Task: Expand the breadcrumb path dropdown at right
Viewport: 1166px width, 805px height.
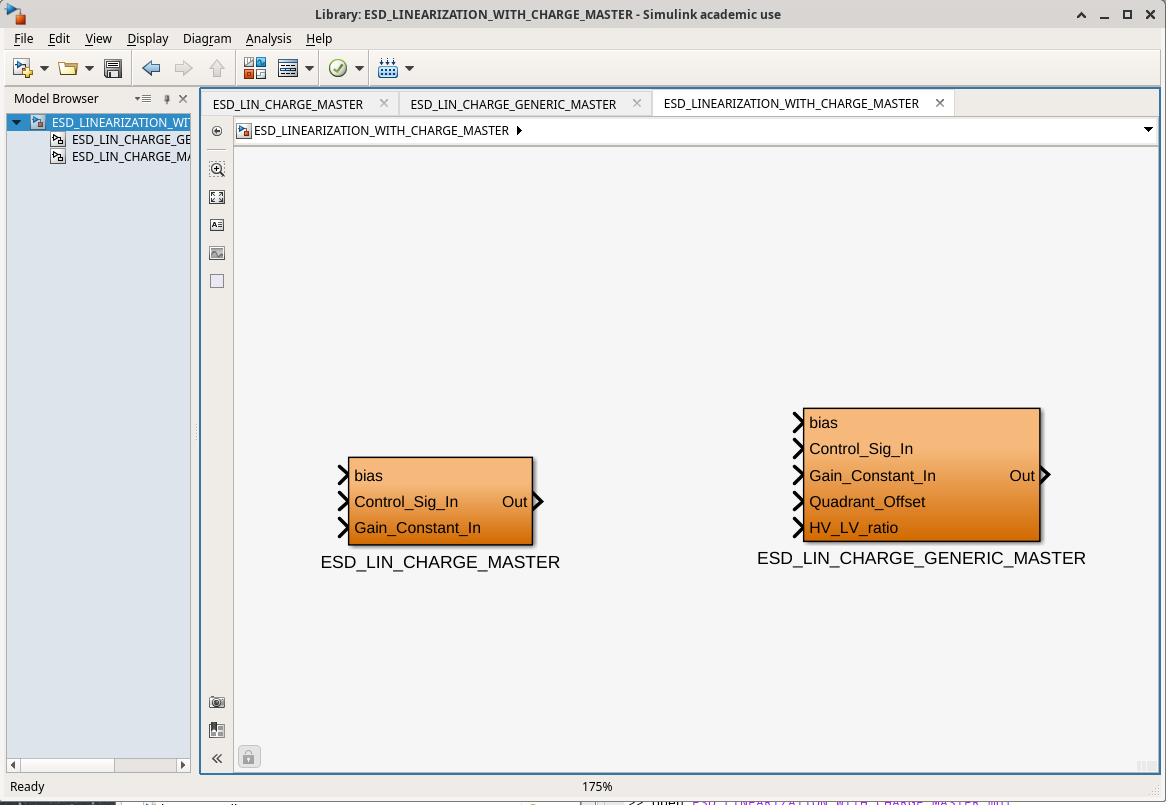Action: [1147, 130]
